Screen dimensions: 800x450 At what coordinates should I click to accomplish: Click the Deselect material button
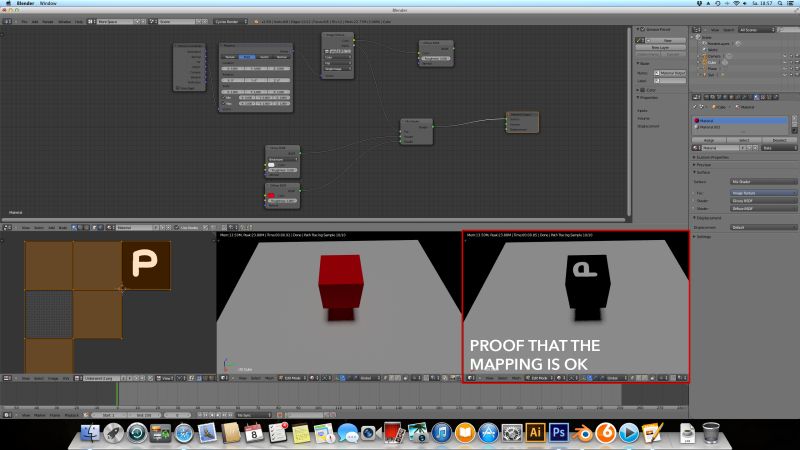780,140
